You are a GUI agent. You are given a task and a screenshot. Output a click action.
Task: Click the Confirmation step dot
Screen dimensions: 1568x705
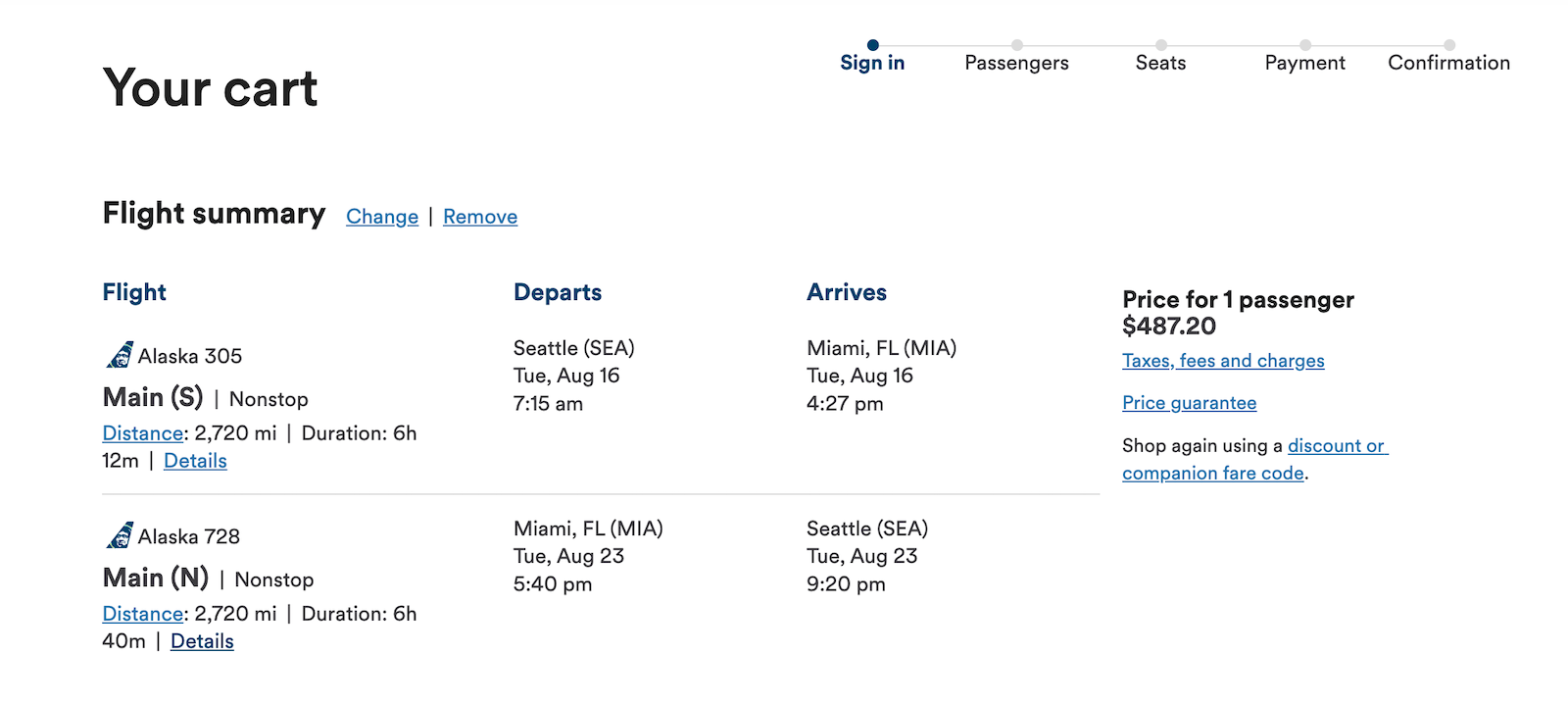tap(1449, 43)
